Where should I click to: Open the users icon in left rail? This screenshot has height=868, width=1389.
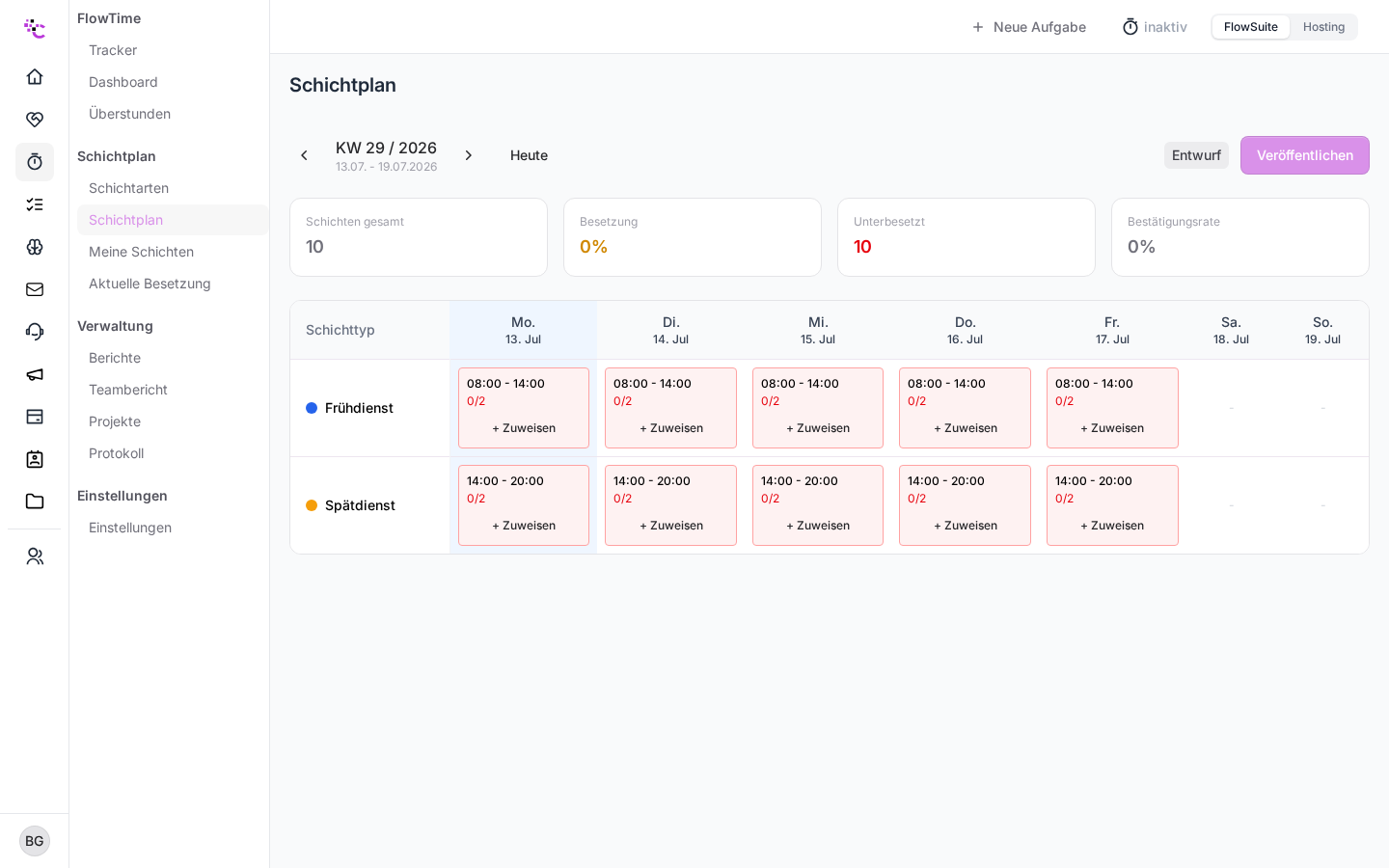pyautogui.click(x=35, y=556)
